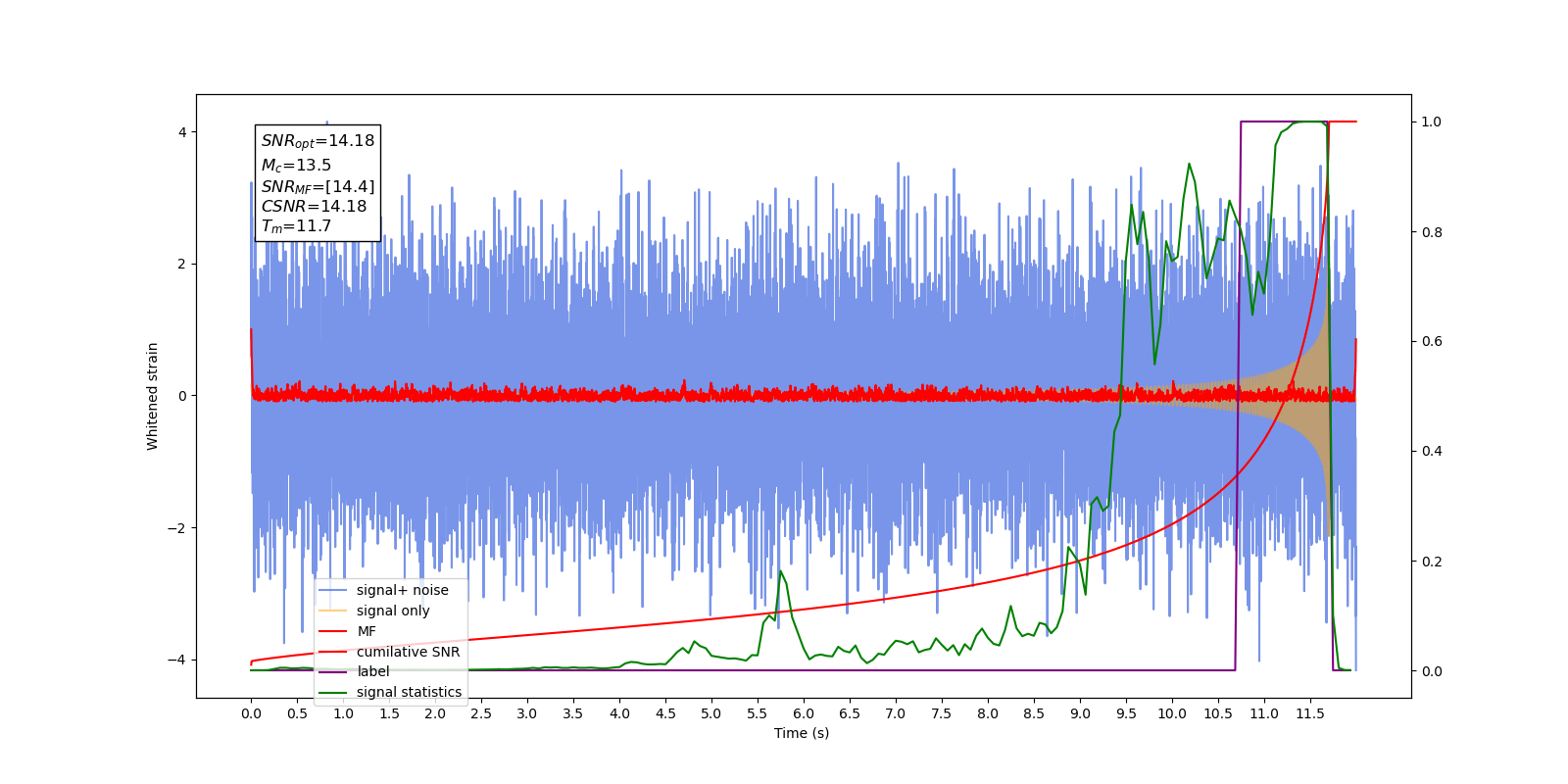
Task: Click the x-axis tick label 6.0
Action: coord(804,713)
